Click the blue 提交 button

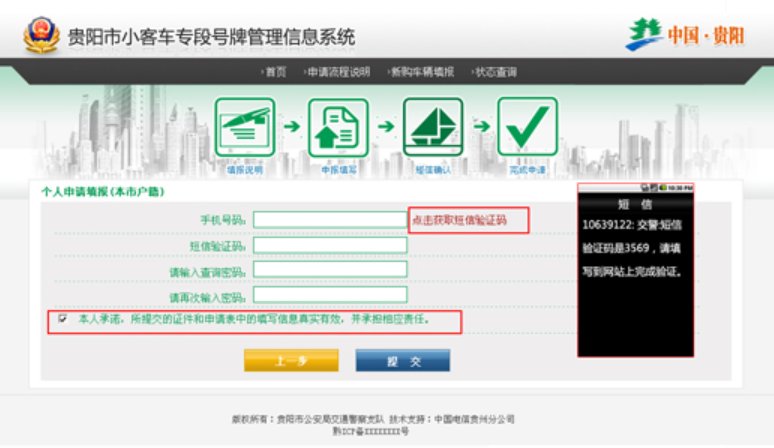click(403, 361)
